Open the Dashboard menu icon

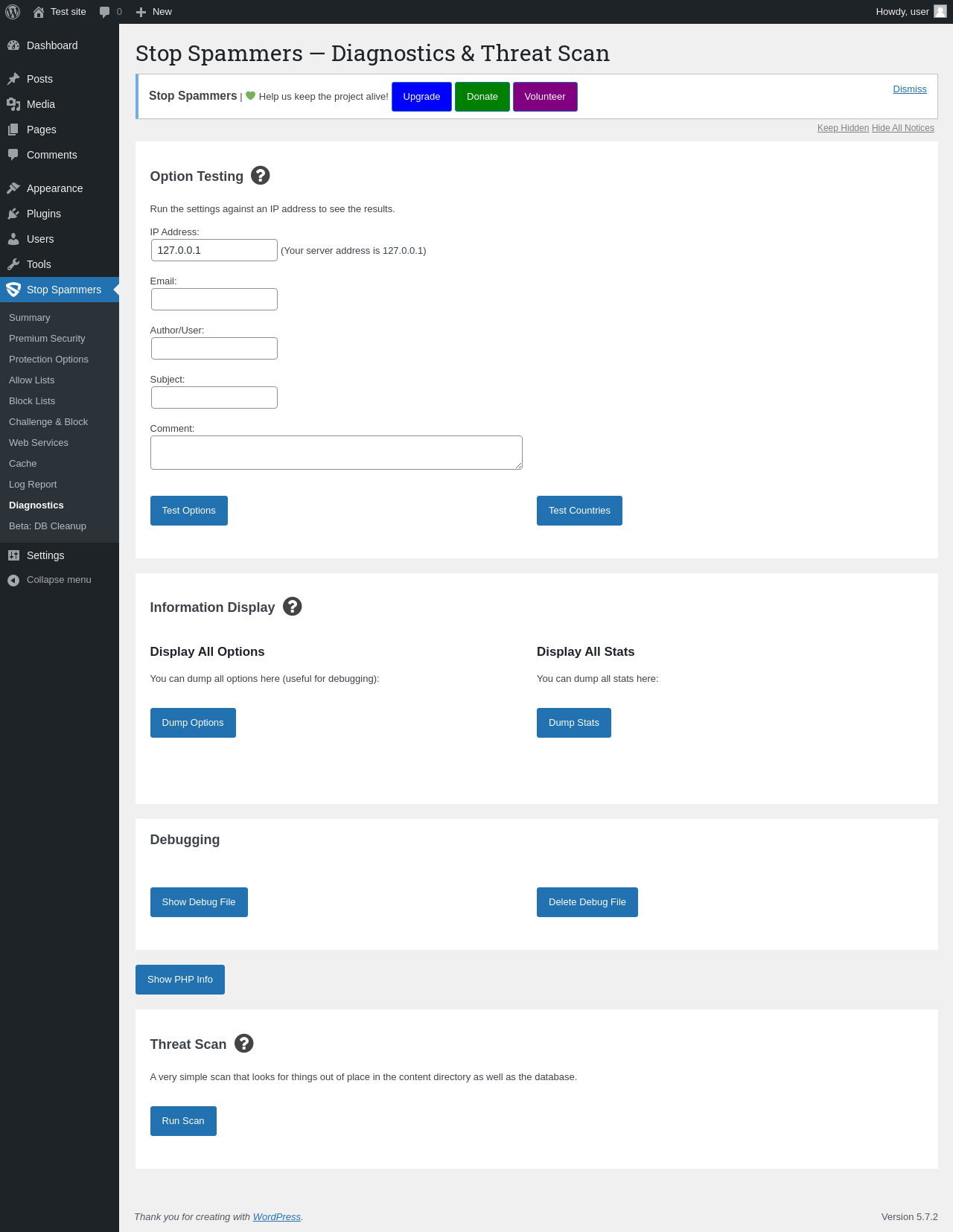click(13, 45)
